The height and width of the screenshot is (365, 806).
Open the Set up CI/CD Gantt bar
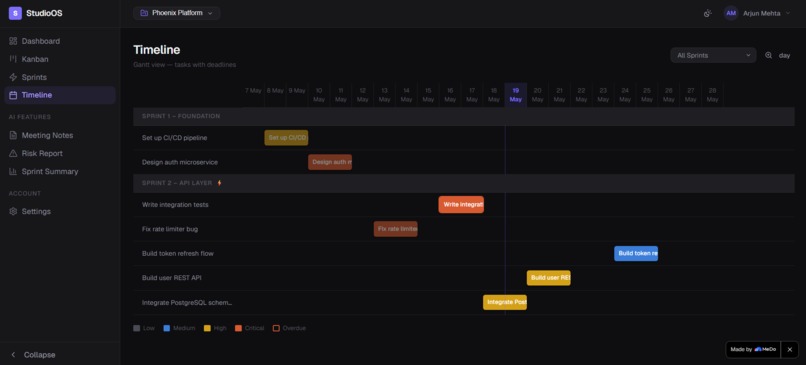click(286, 138)
